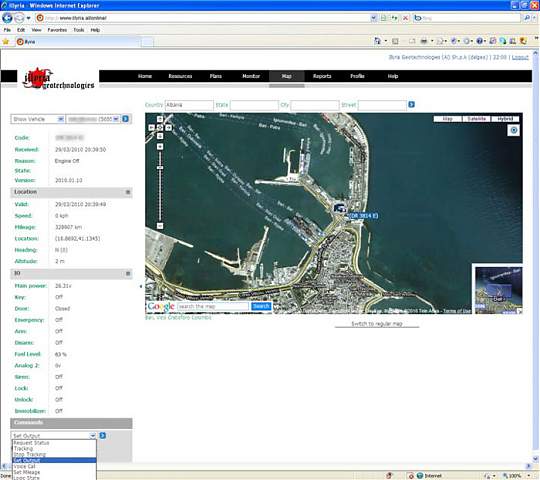Click the map zoom in button
This screenshot has width=540, height=480.
[160, 147]
